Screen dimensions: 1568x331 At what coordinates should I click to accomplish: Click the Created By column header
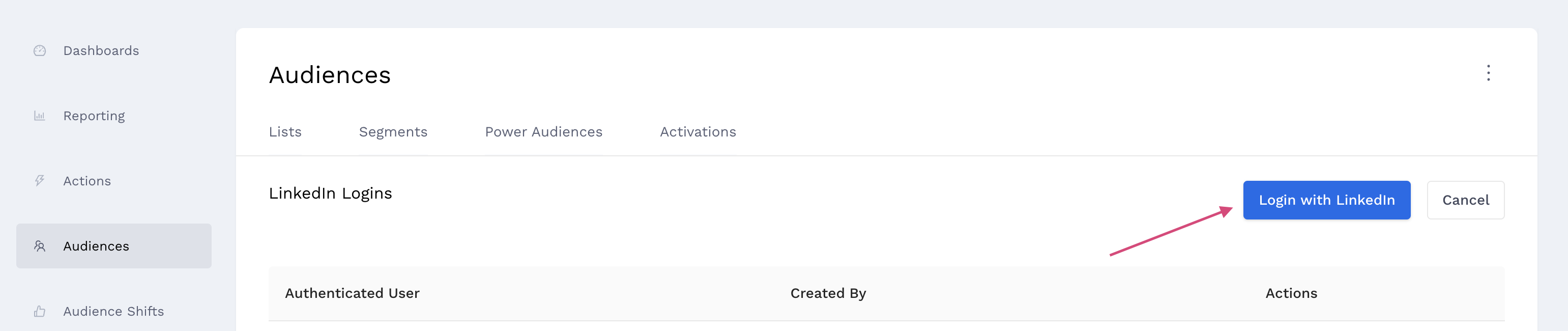[x=828, y=293]
